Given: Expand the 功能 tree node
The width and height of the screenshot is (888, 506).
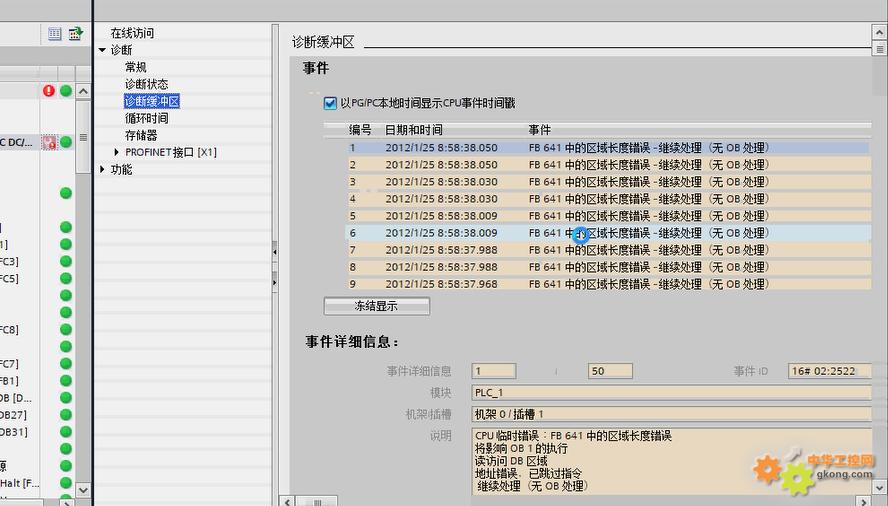Looking at the screenshot, I should [x=103, y=169].
